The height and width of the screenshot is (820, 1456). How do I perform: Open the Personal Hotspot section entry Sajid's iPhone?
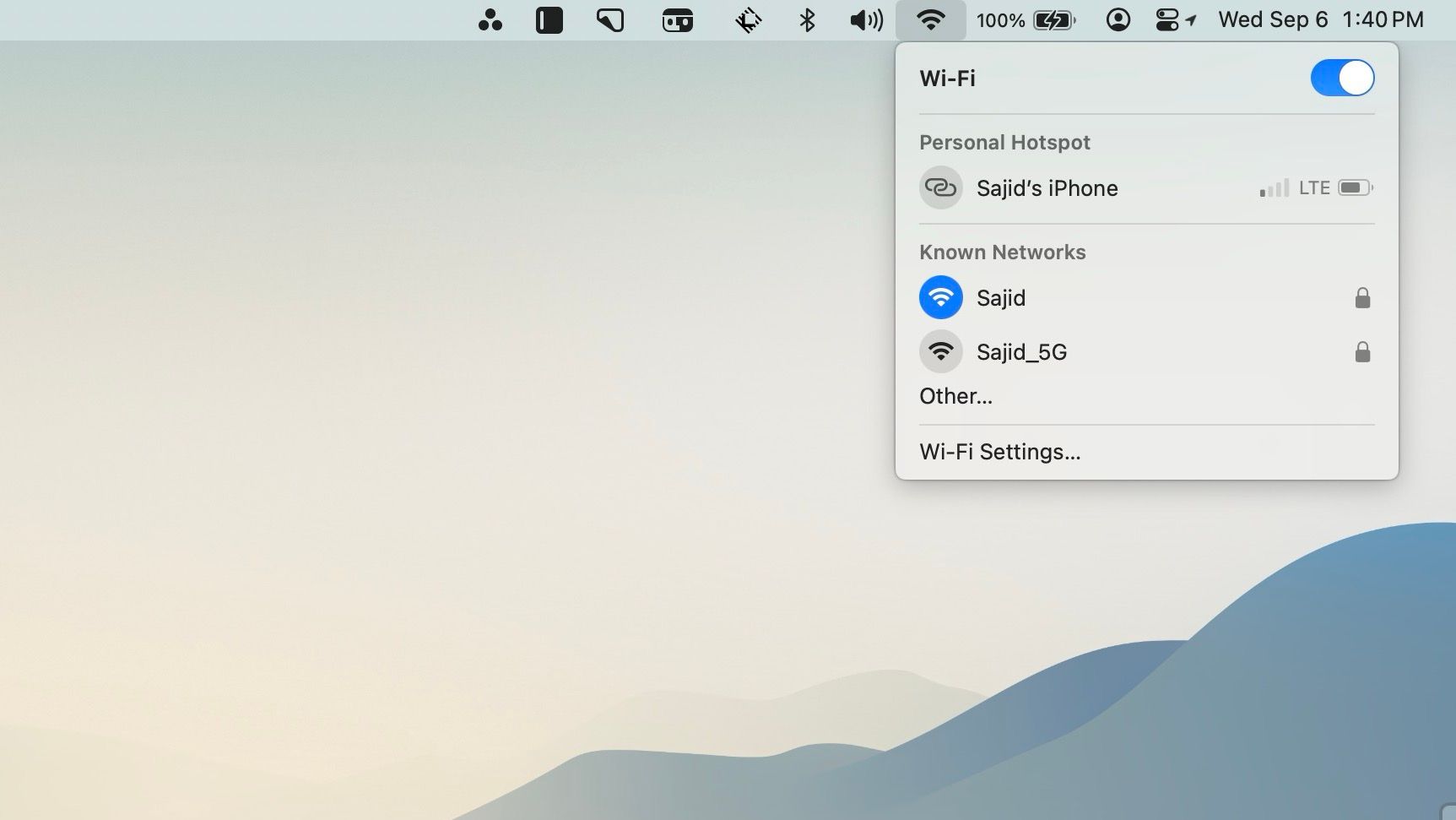(1047, 187)
